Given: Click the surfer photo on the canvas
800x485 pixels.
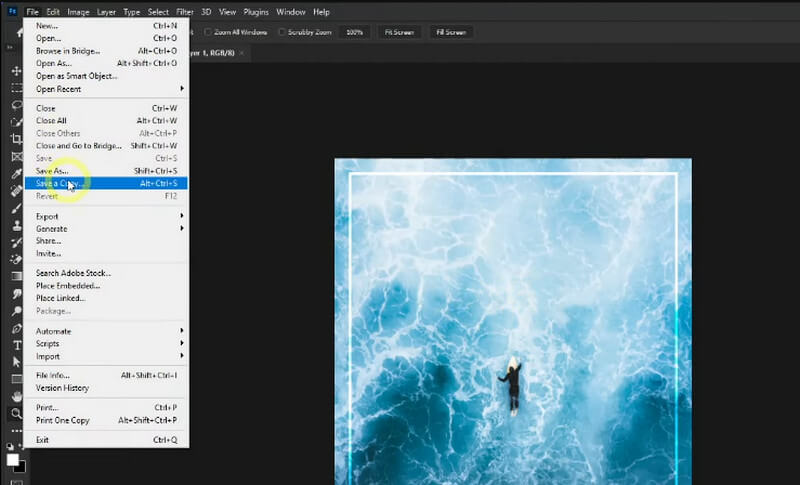Looking at the screenshot, I should pyautogui.click(x=513, y=321).
